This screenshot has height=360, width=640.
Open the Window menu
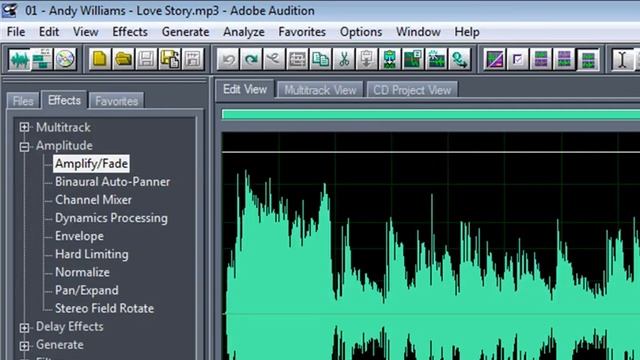pyautogui.click(x=418, y=32)
